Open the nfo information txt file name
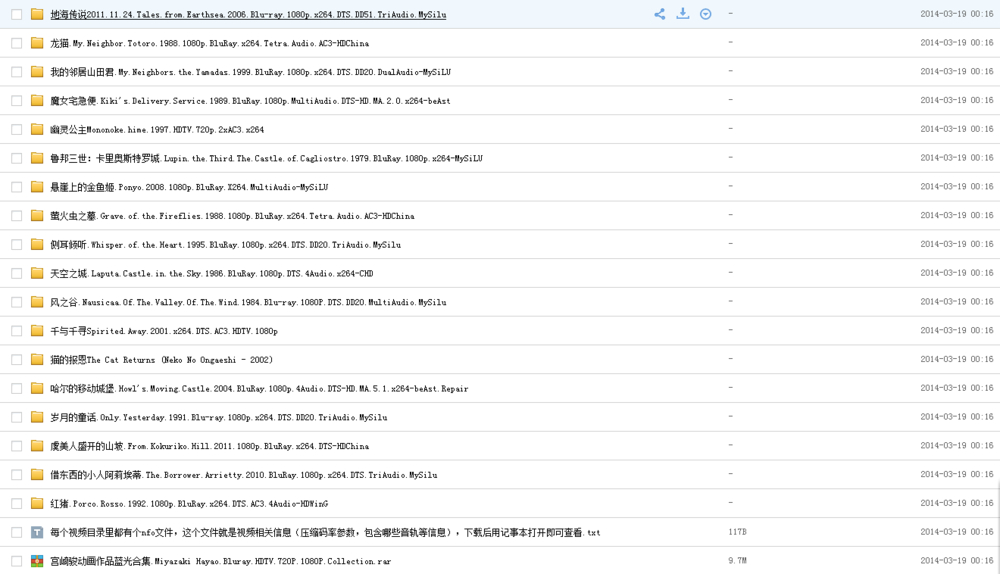The image size is (1000, 574). [x=325, y=532]
